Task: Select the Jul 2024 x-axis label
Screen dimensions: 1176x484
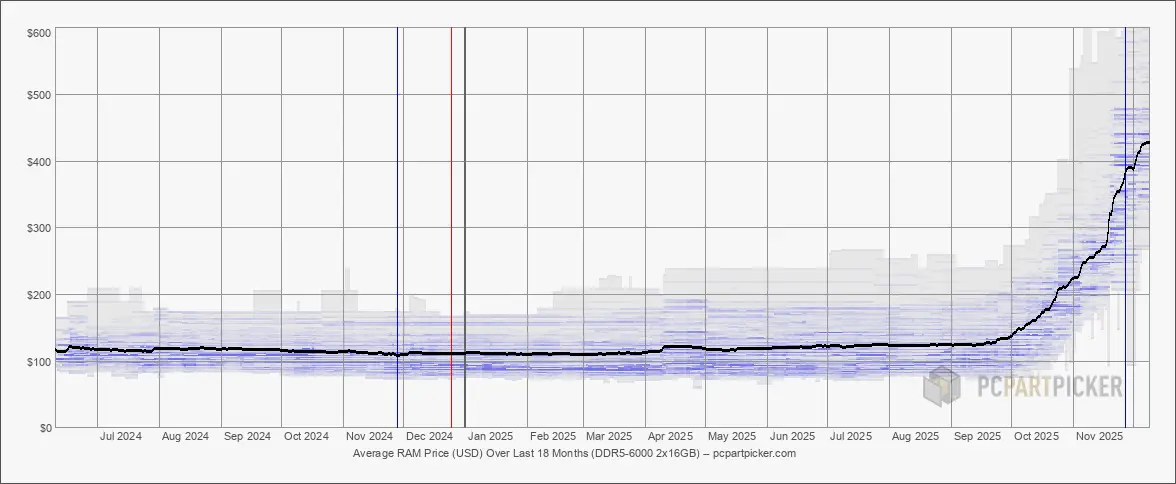Action: 121,437
